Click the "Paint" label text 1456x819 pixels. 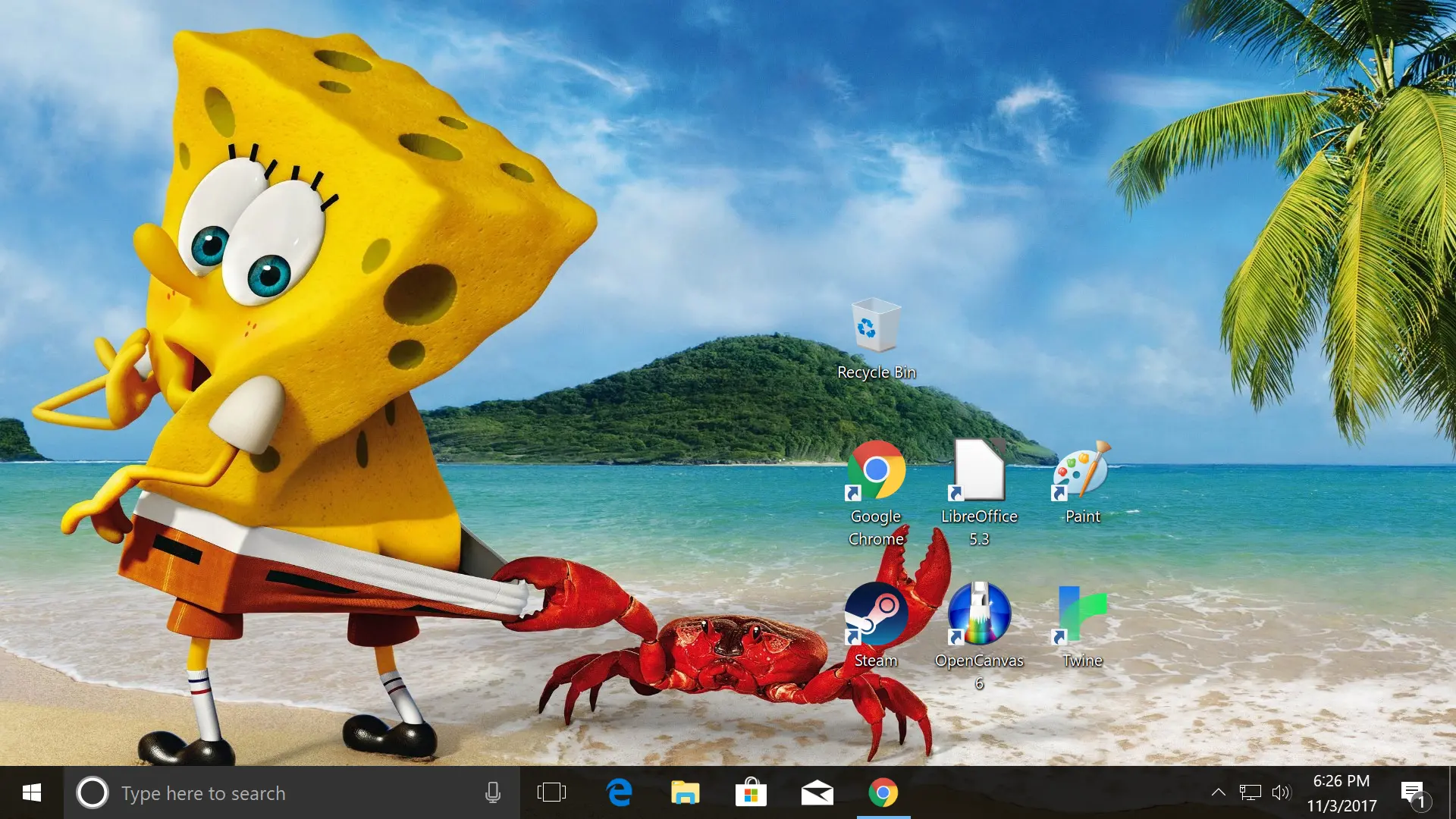tap(1082, 516)
